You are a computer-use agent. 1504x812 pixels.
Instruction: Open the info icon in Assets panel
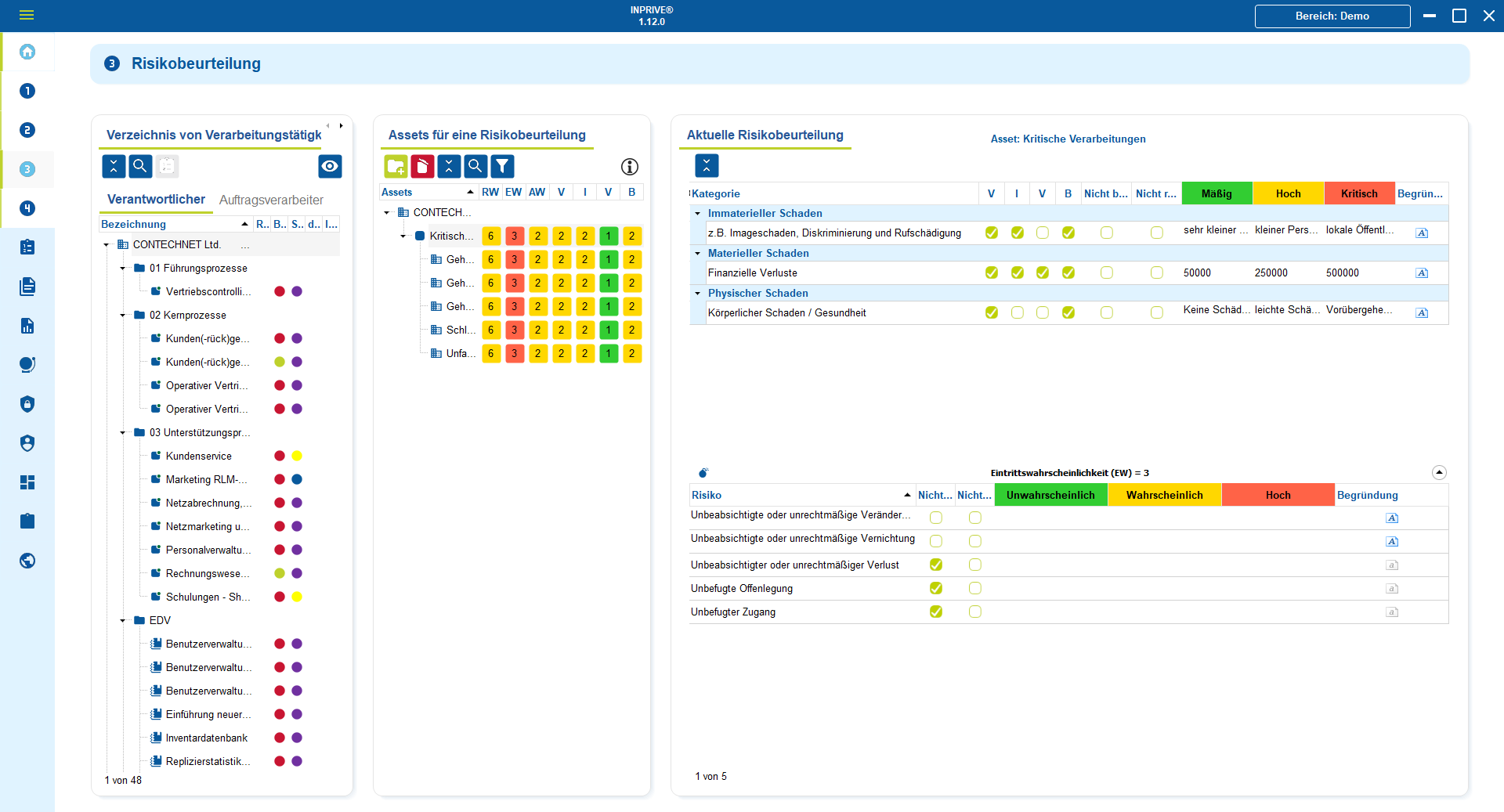tap(630, 167)
